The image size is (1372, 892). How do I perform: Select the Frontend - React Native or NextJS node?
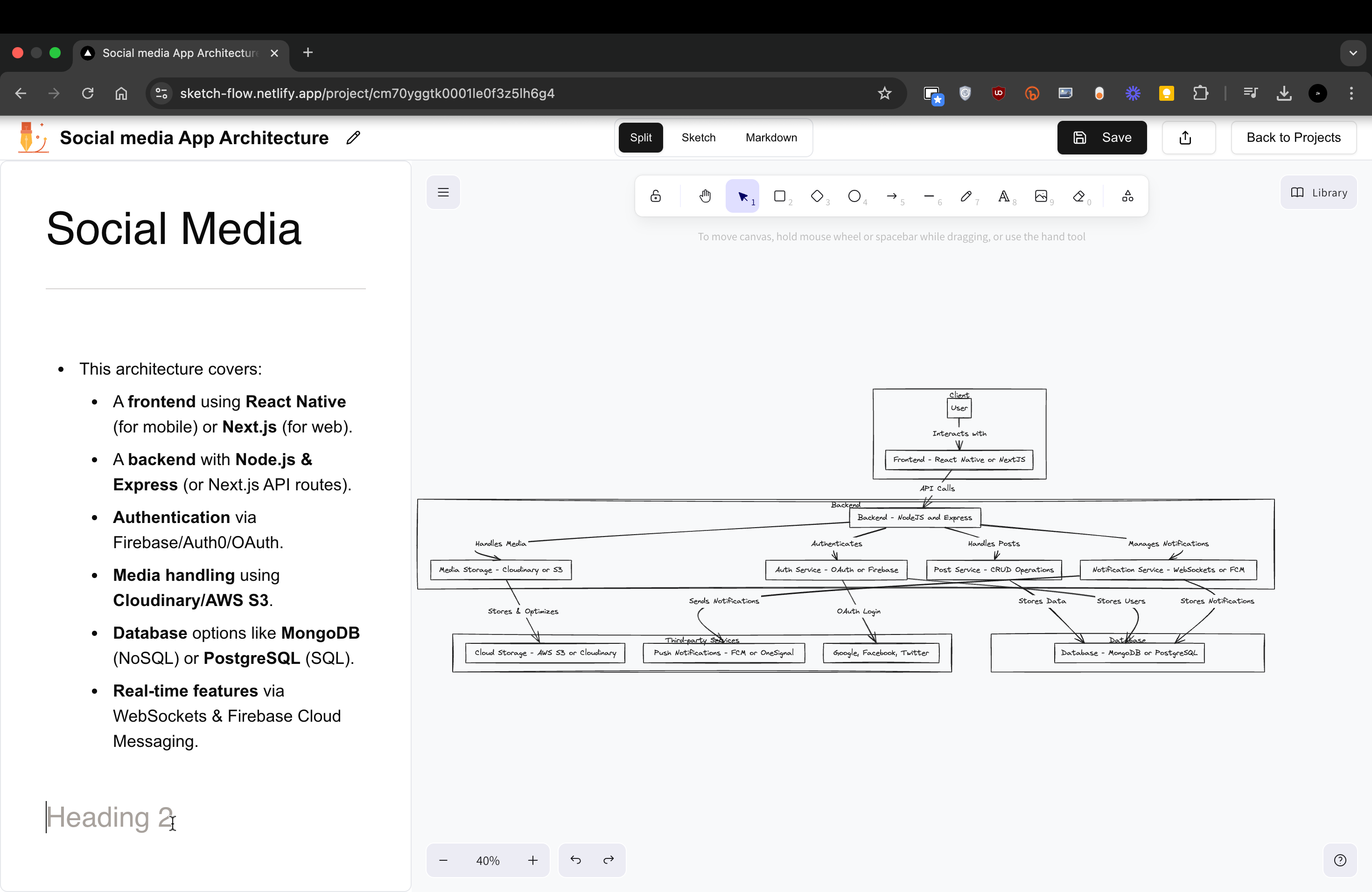pos(959,460)
